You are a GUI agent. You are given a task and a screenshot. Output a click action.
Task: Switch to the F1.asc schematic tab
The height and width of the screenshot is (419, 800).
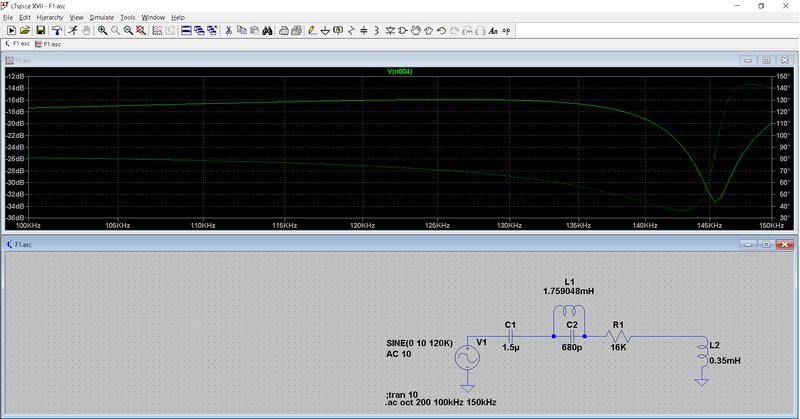pos(18,44)
